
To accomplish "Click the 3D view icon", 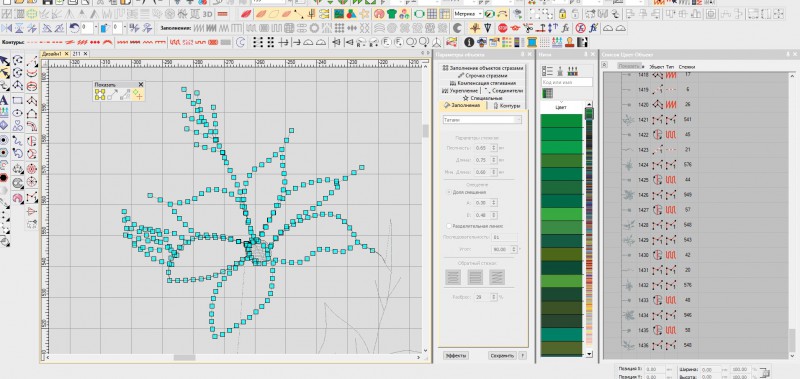I will click(x=207, y=14).
